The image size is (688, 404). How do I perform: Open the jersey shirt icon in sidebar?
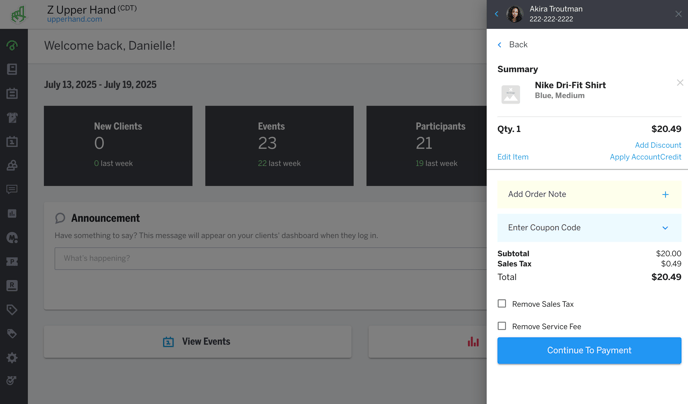tap(12, 118)
